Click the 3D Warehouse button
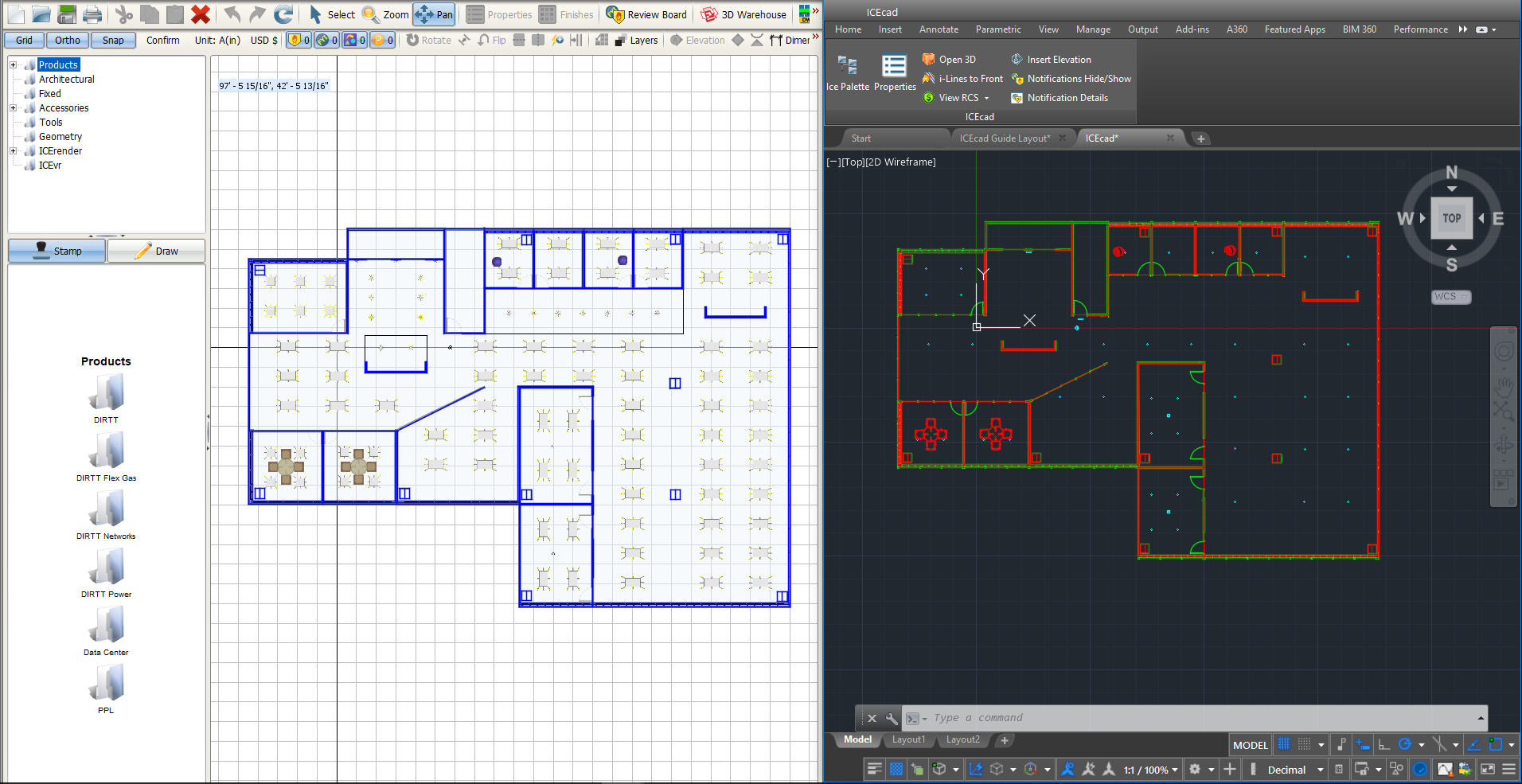 pos(743,14)
